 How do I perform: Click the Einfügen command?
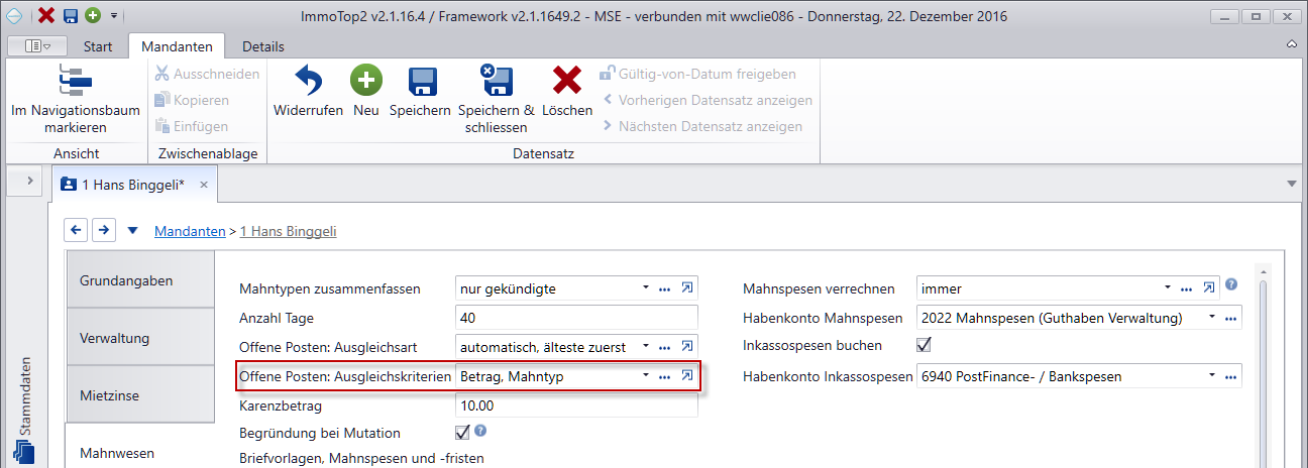pyautogui.click(x=191, y=126)
